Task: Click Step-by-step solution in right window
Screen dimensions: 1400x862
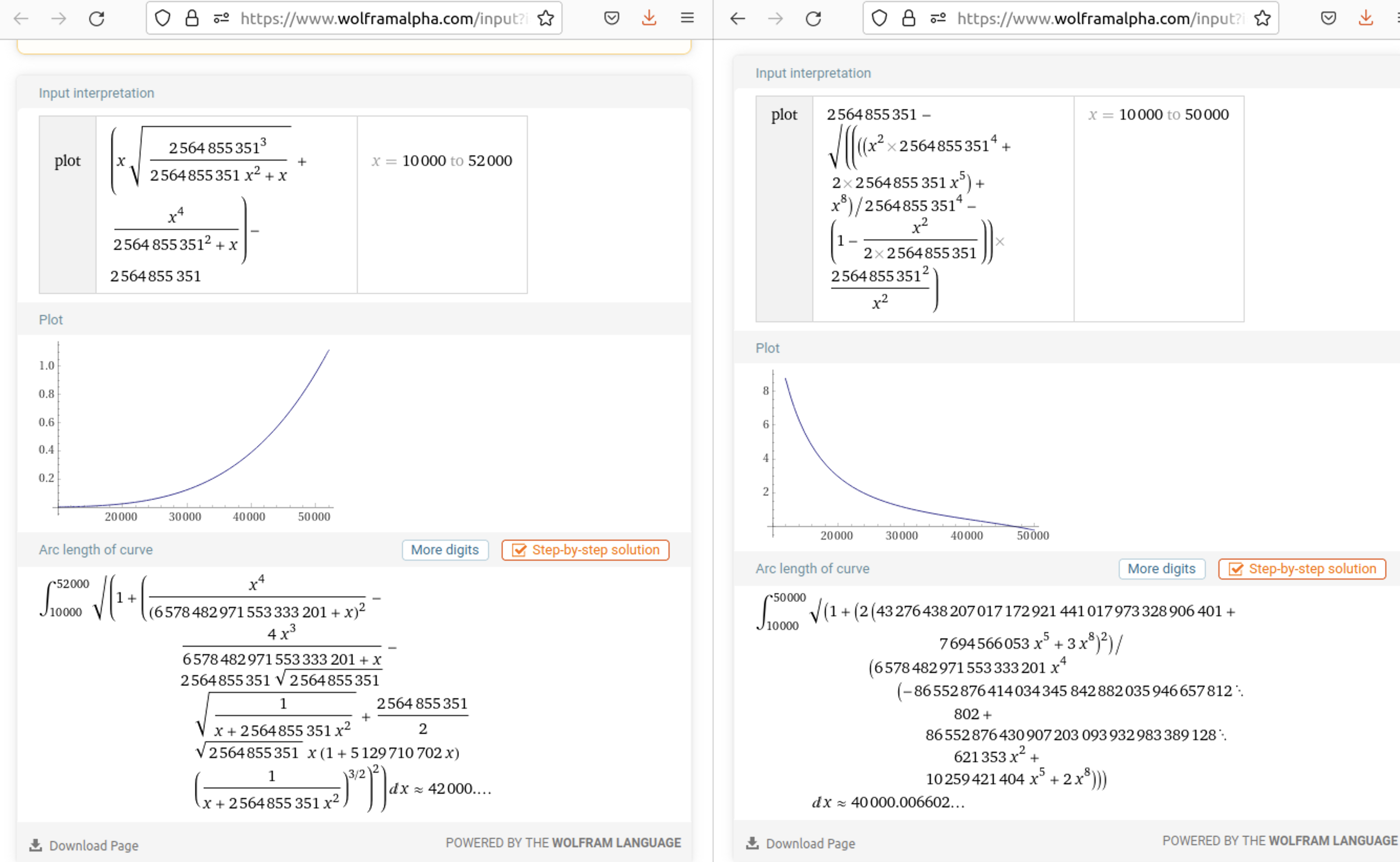Action: pos(1302,569)
